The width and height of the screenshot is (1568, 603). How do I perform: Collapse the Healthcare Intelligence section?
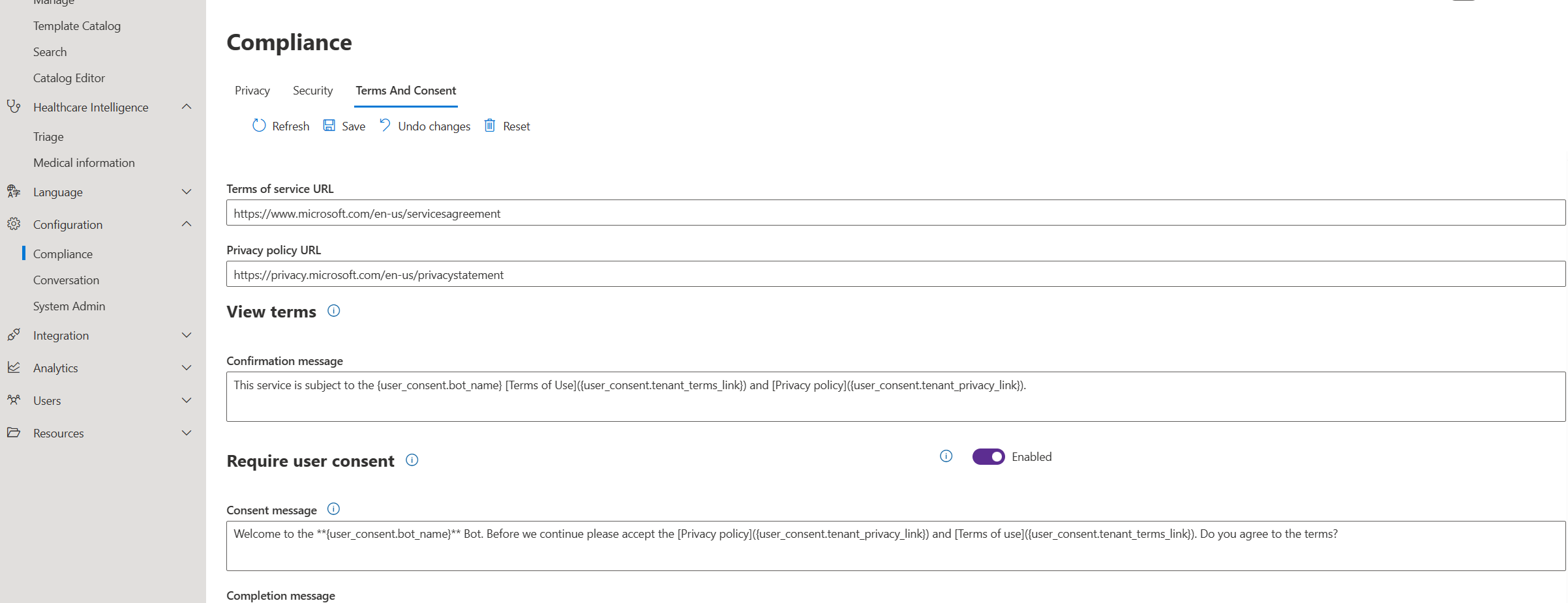187,106
